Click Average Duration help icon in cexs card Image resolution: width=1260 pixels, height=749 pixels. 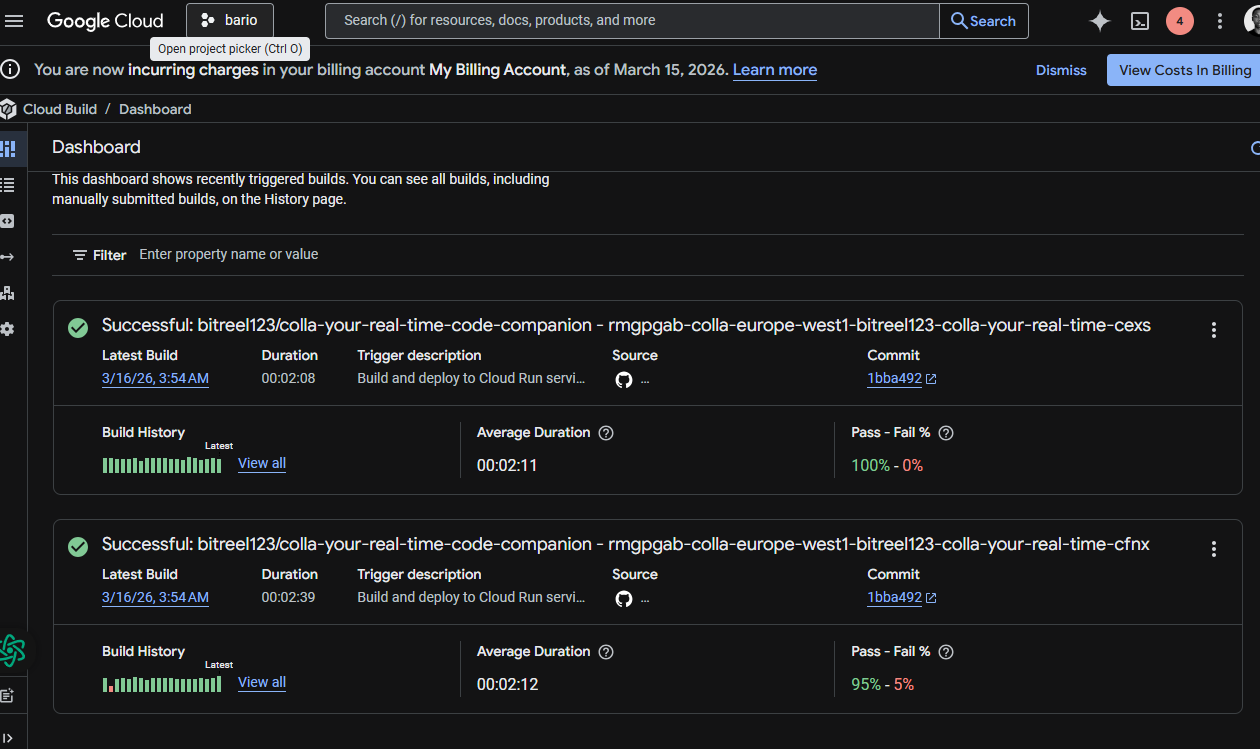coord(606,433)
